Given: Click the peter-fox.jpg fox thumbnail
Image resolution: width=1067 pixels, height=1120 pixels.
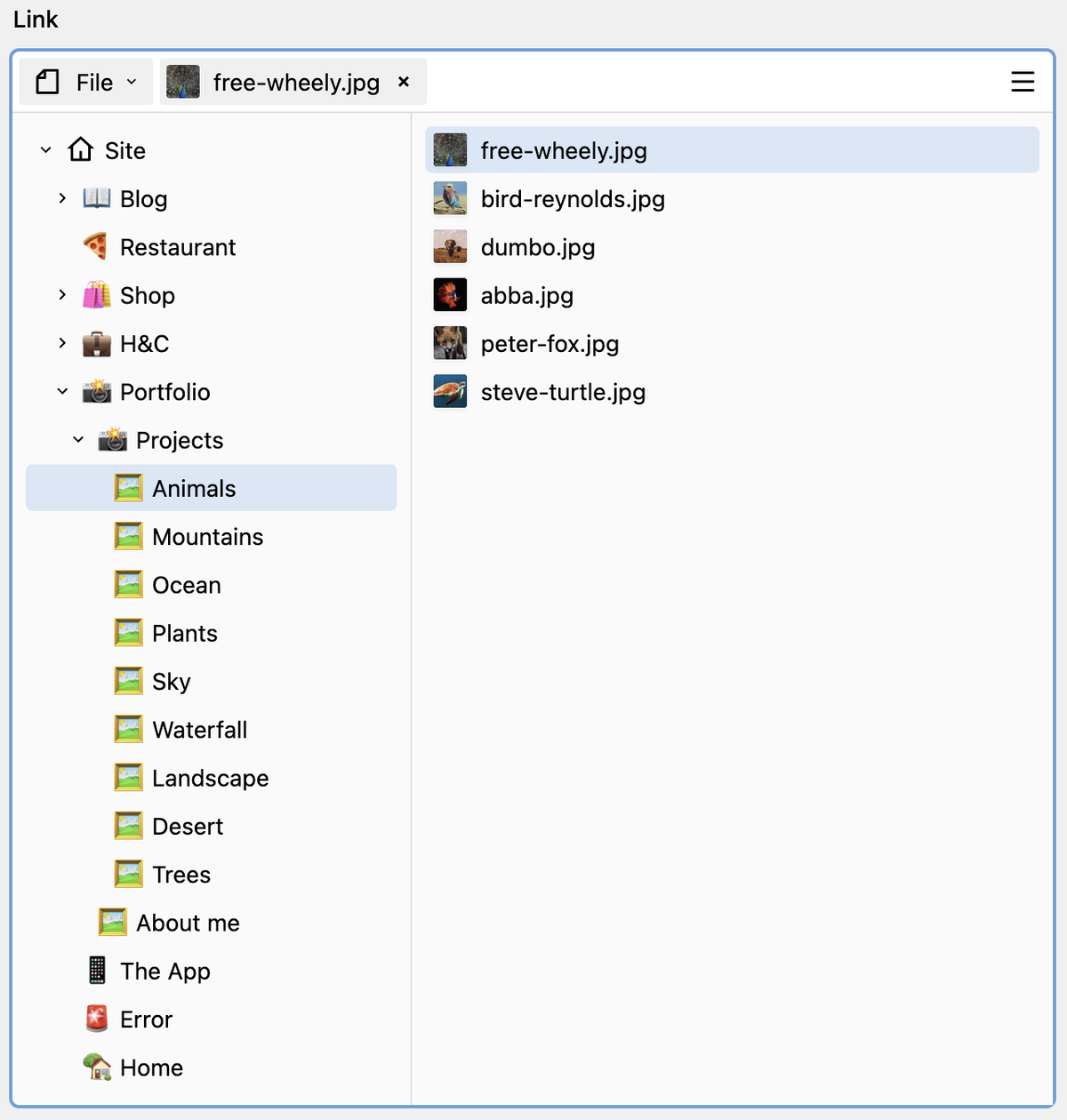Looking at the screenshot, I should [450, 343].
